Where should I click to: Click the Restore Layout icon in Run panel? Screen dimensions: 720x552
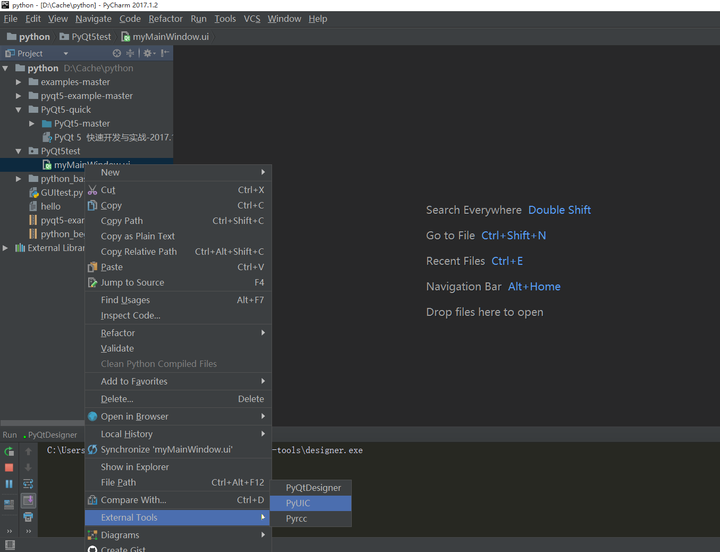(x=9, y=504)
